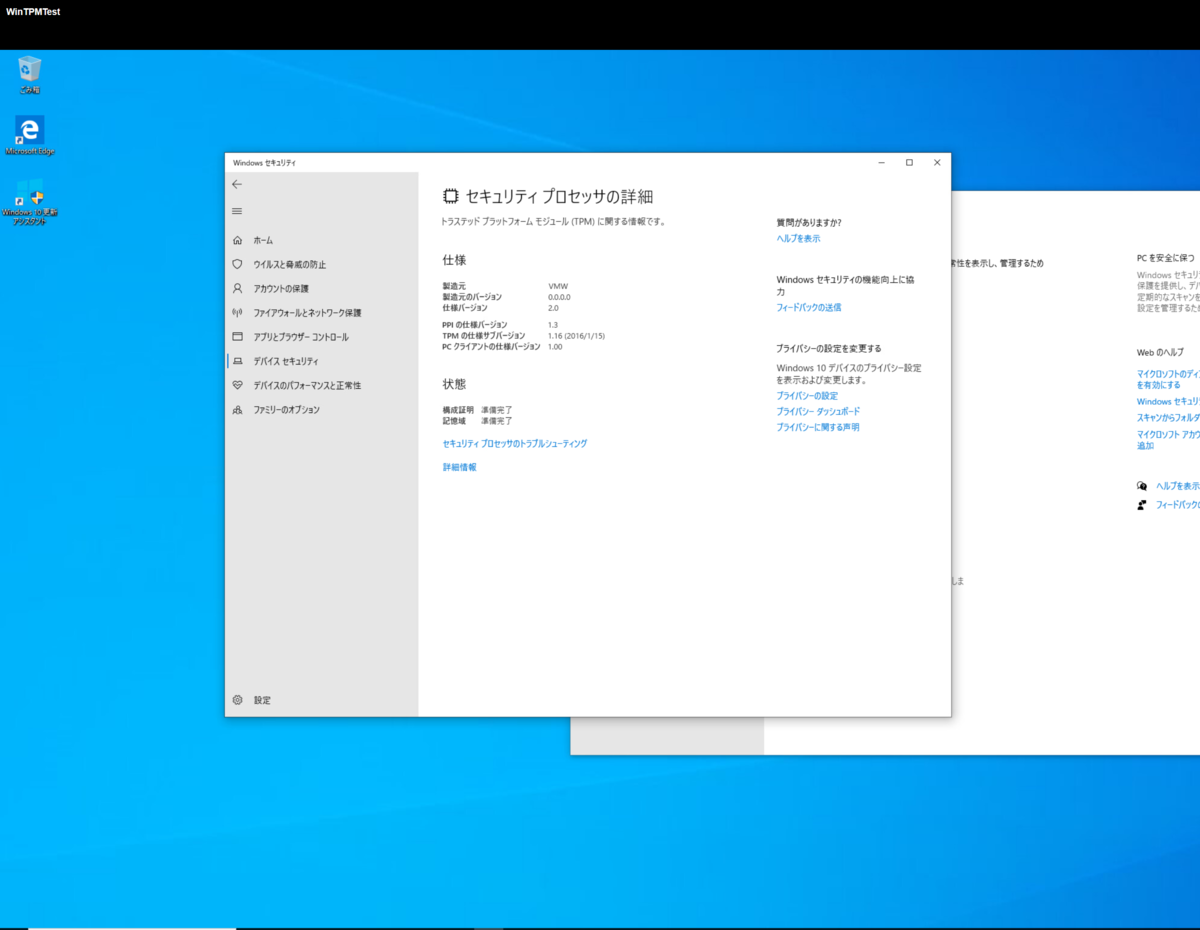Click the chip icon beside the セキュリティ プロセッサの詳細 title
The width and height of the screenshot is (1200, 930).
(x=451, y=197)
